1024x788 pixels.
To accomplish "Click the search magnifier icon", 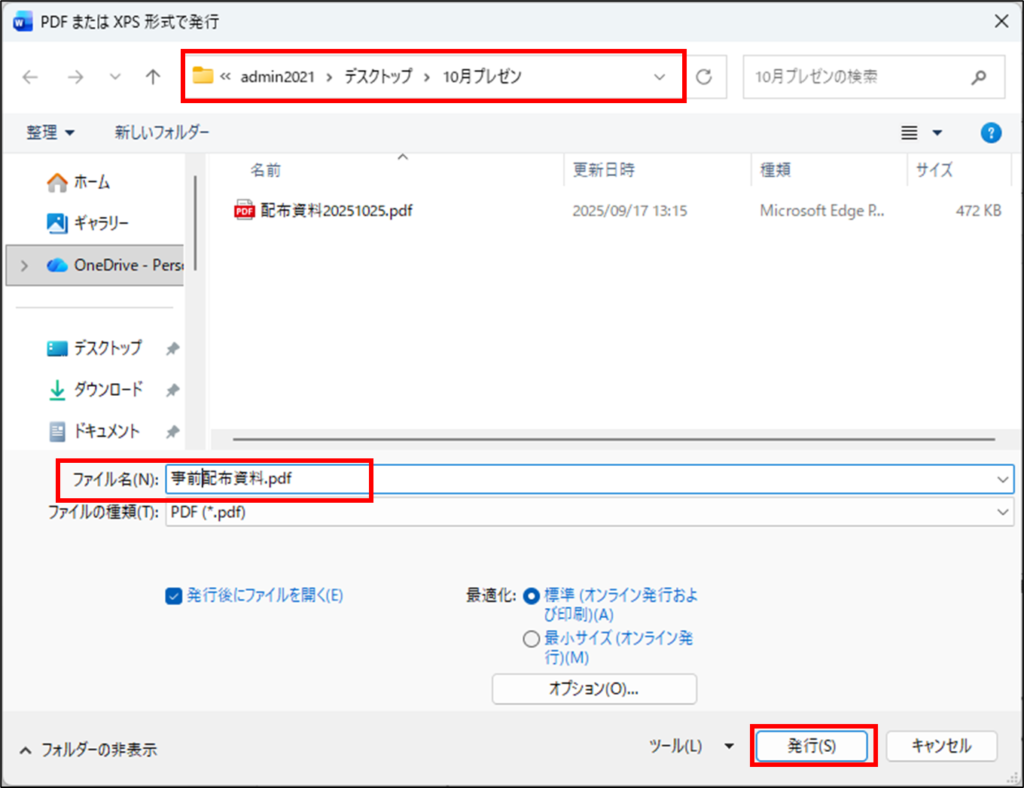I will pyautogui.click(x=979, y=77).
